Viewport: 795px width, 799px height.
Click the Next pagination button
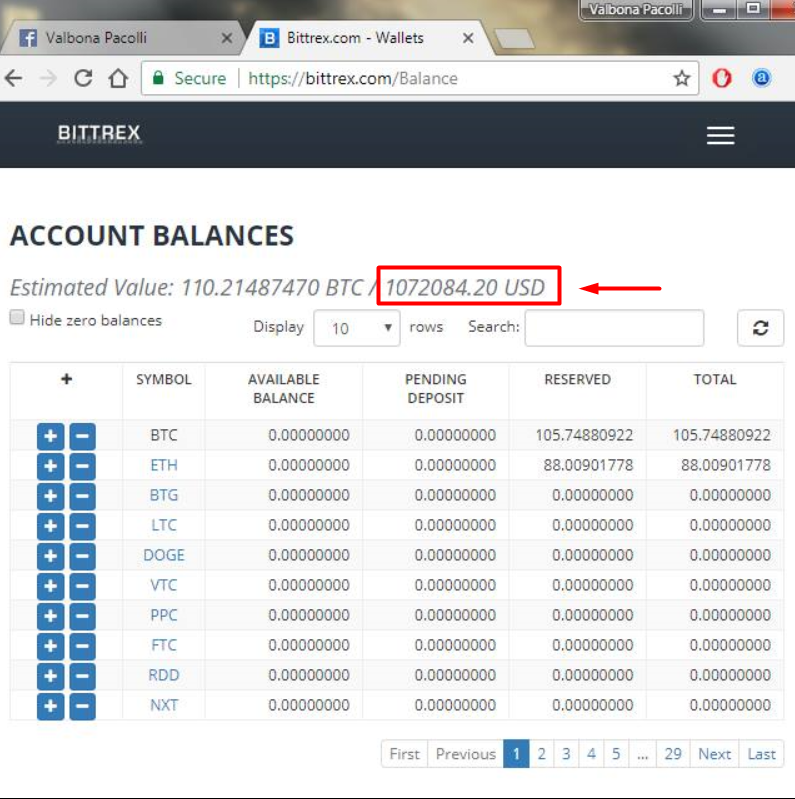coord(714,754)
